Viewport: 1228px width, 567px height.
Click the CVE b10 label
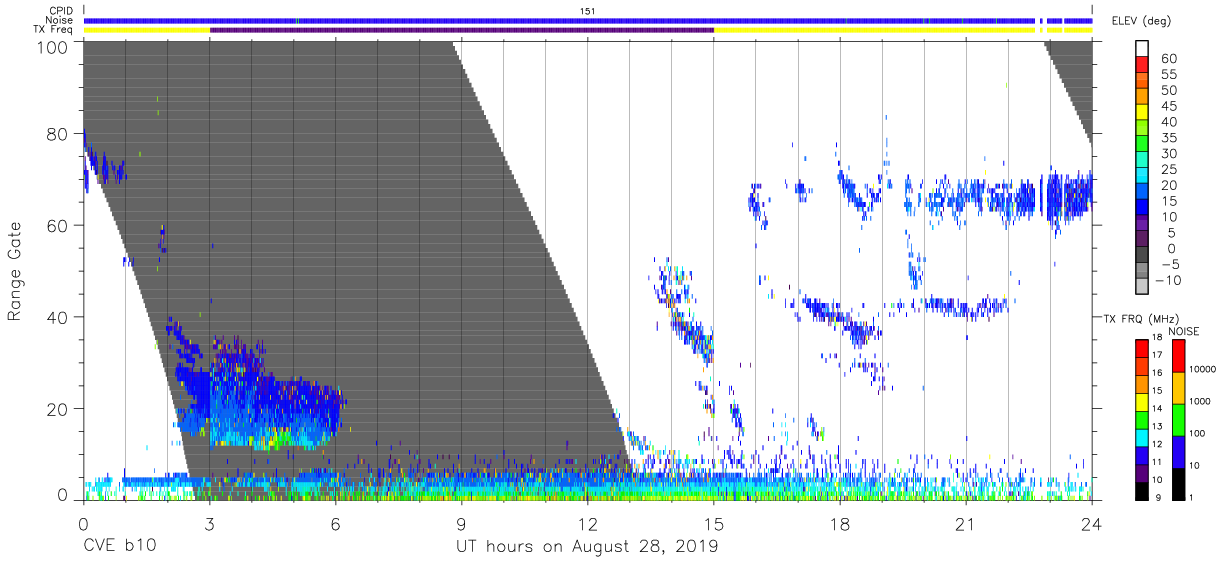[119, 547]
